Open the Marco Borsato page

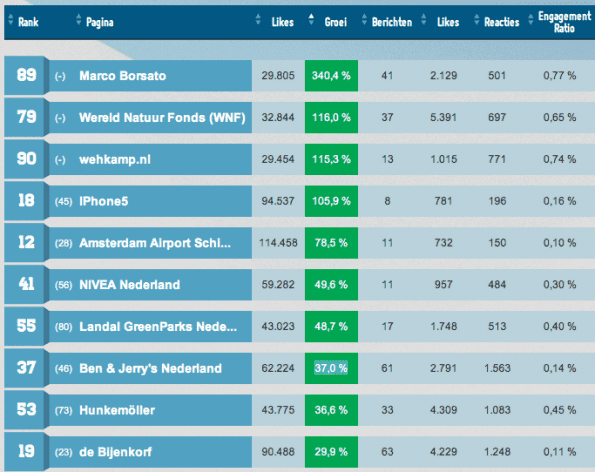click(123, 76)
